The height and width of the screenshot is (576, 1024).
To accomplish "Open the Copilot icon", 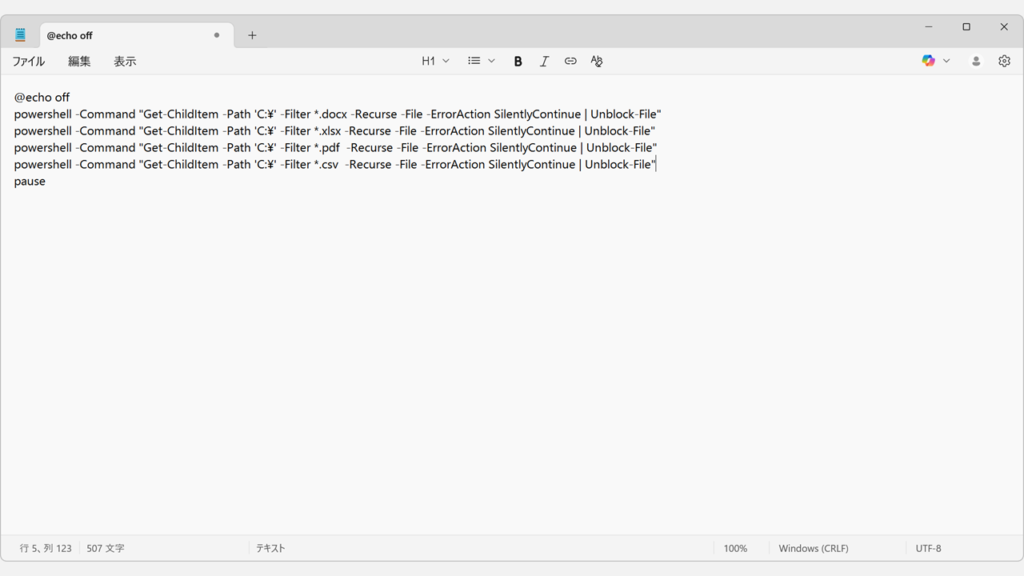I will click(928, 61).
